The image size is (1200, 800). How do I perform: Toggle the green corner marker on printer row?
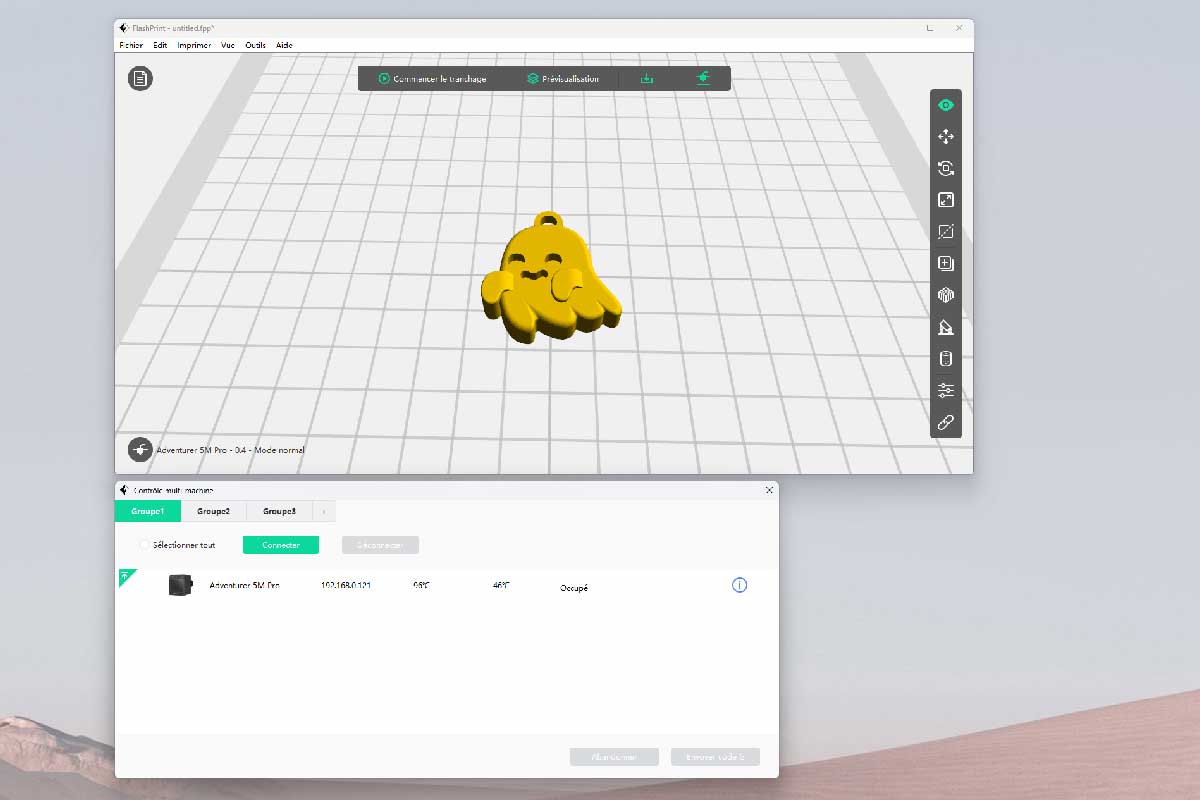[125, 576]
